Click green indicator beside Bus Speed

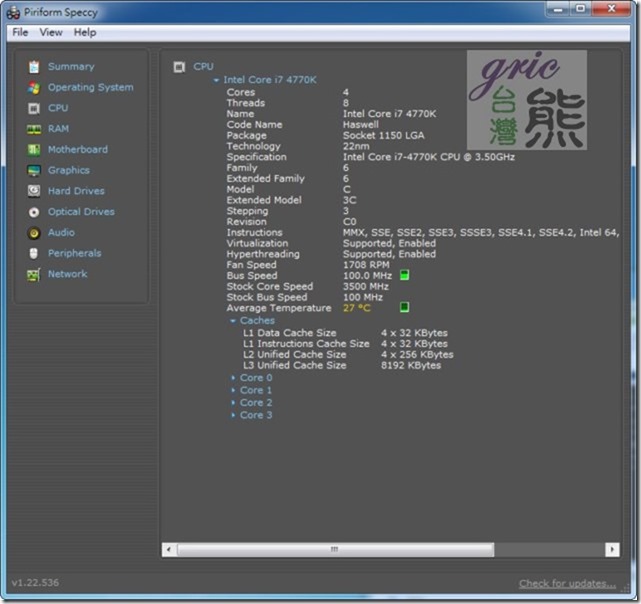pos(405,275)
